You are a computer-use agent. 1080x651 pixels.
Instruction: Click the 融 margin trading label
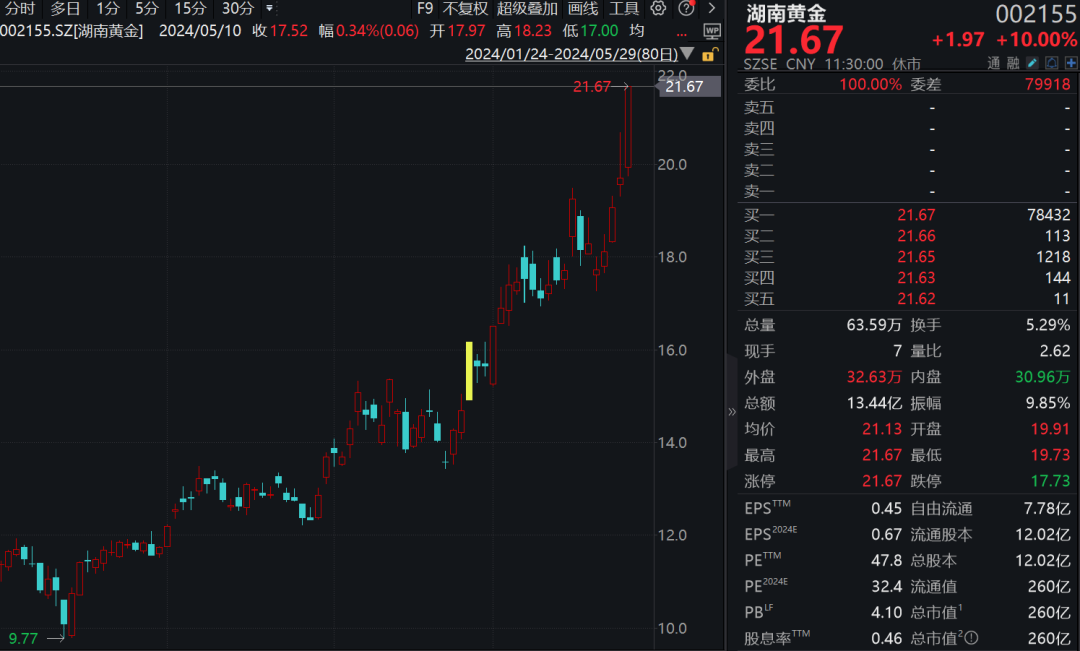pyautogui.click(x=1012, y=63)
